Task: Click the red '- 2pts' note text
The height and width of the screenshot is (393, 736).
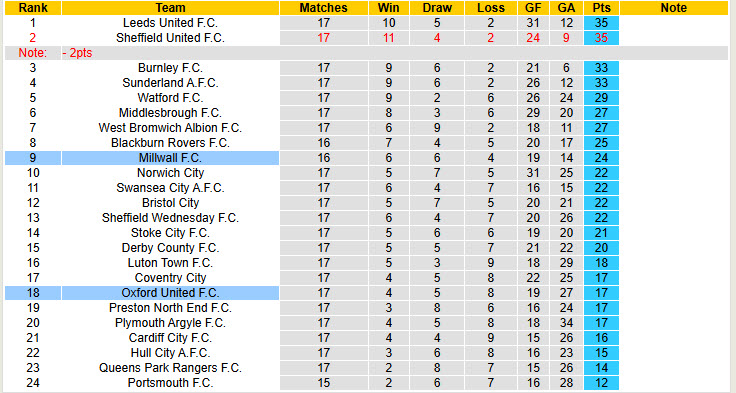Action: click(77, 53)
